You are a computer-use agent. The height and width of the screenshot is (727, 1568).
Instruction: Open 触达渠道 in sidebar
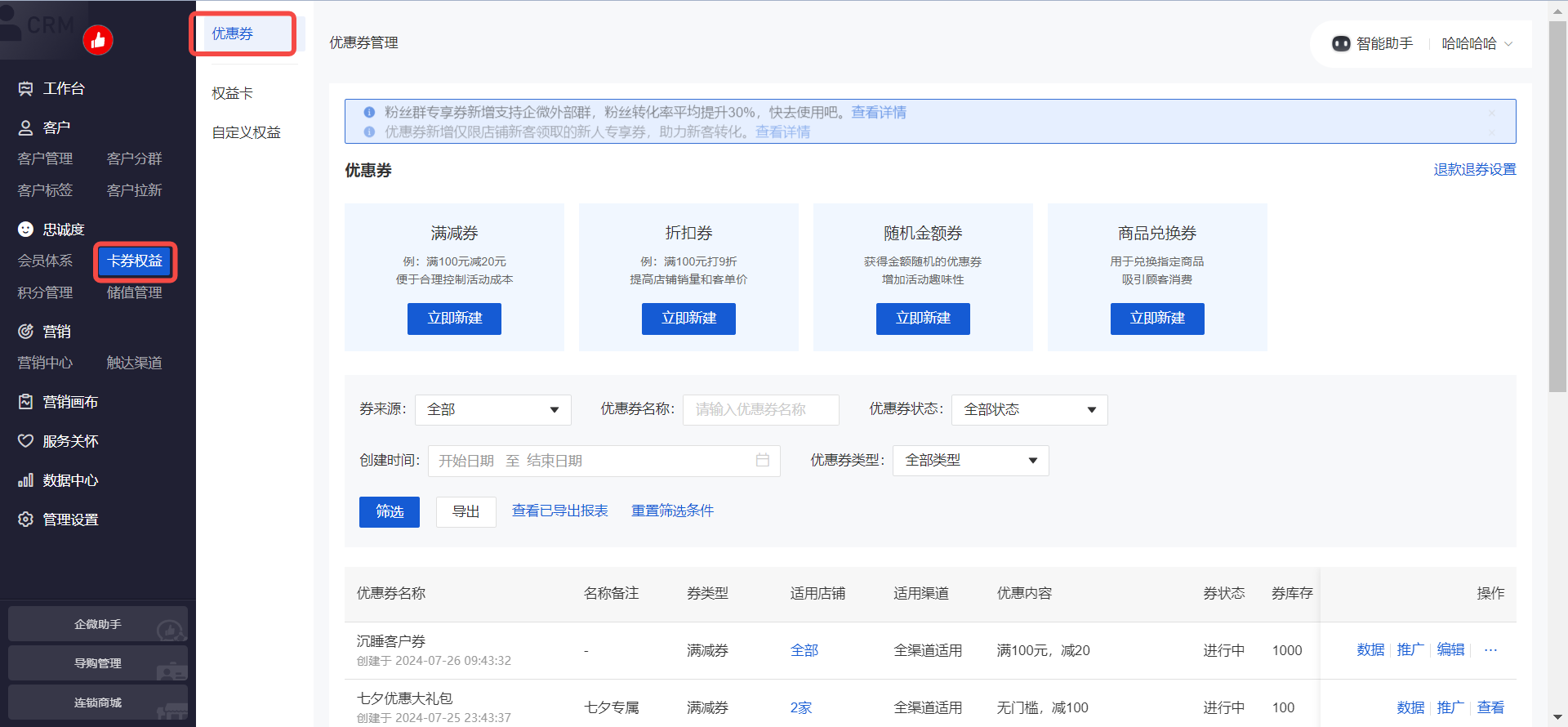[135, 363]
